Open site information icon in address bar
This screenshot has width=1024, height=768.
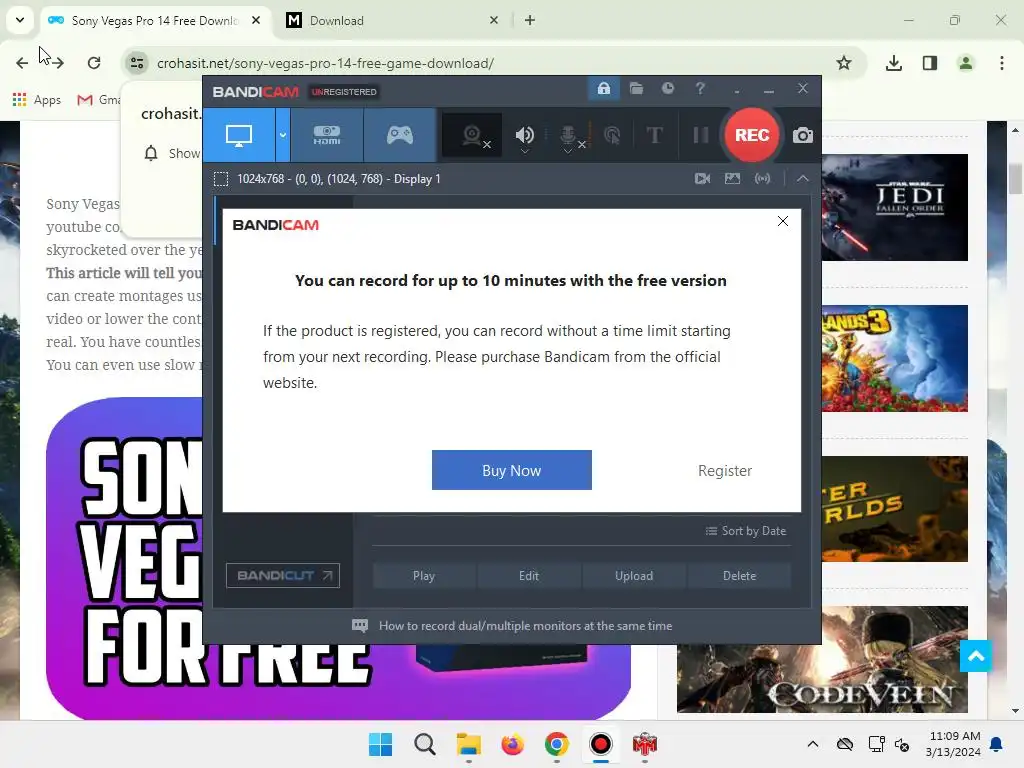click(x=137, y=63)
